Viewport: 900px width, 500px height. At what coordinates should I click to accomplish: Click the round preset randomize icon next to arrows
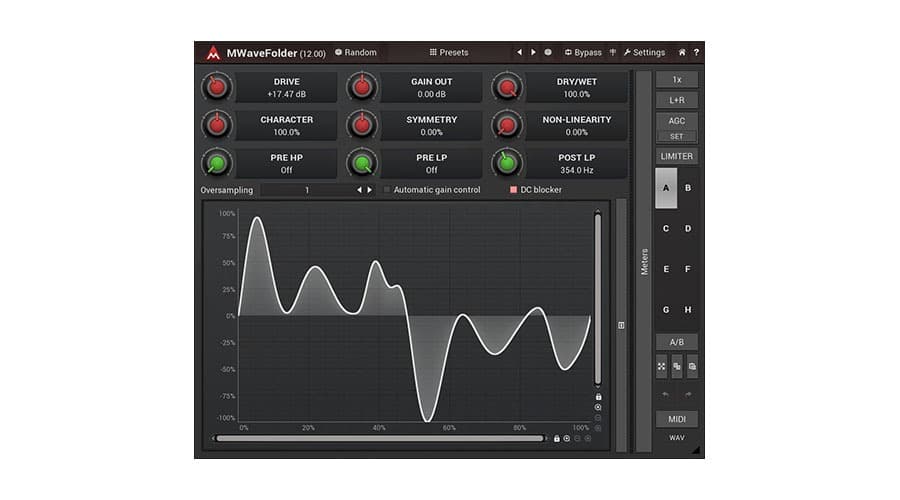pyautogui.click(x=548, y=52)
